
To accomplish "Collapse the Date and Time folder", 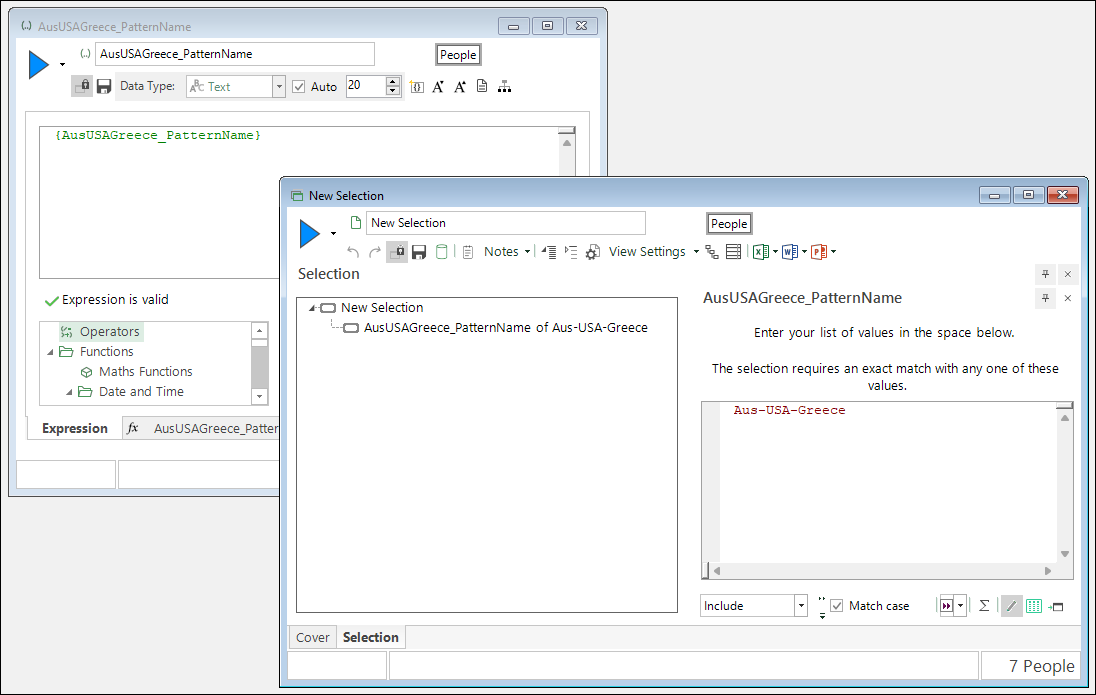I will tap(69, 392).
